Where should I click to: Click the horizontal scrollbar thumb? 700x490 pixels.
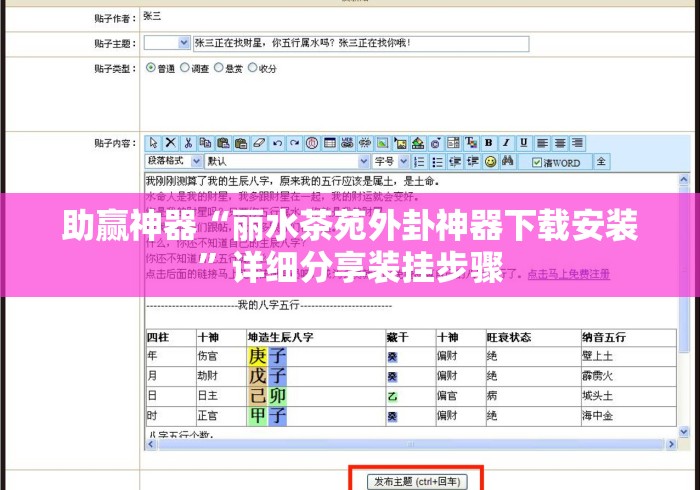pos(411,444)
